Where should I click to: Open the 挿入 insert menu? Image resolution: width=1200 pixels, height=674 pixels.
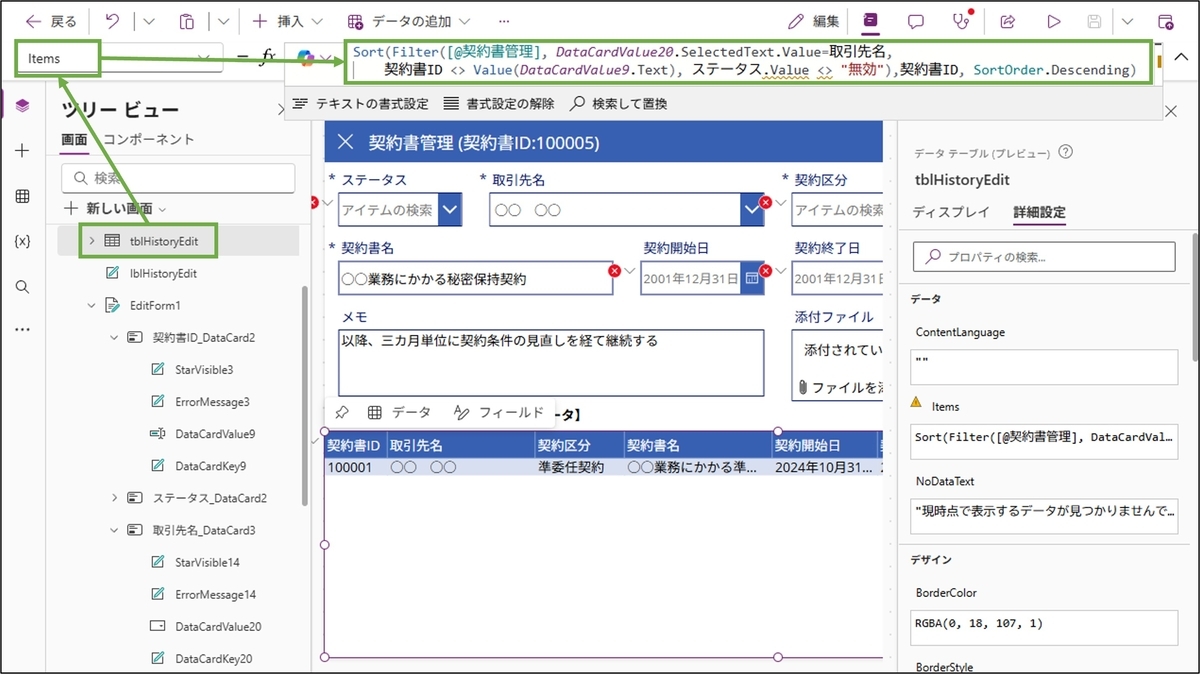pos(287,21)
